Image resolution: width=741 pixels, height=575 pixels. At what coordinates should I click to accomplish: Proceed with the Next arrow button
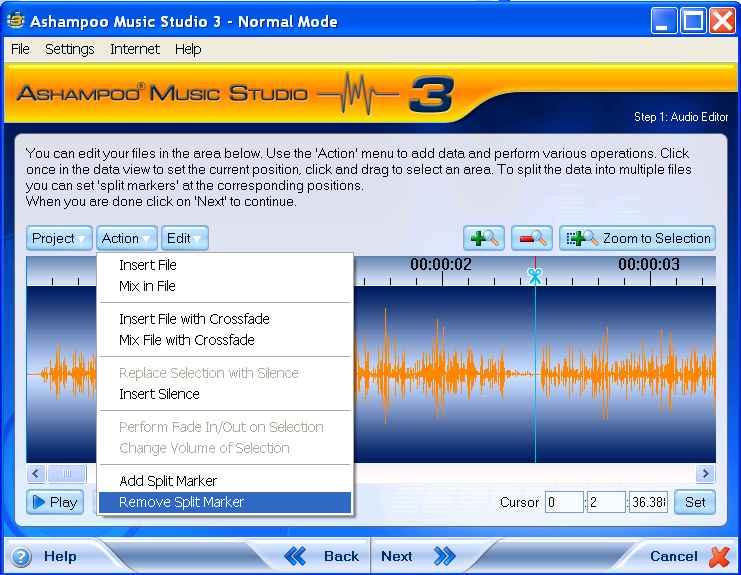[417, 556]
